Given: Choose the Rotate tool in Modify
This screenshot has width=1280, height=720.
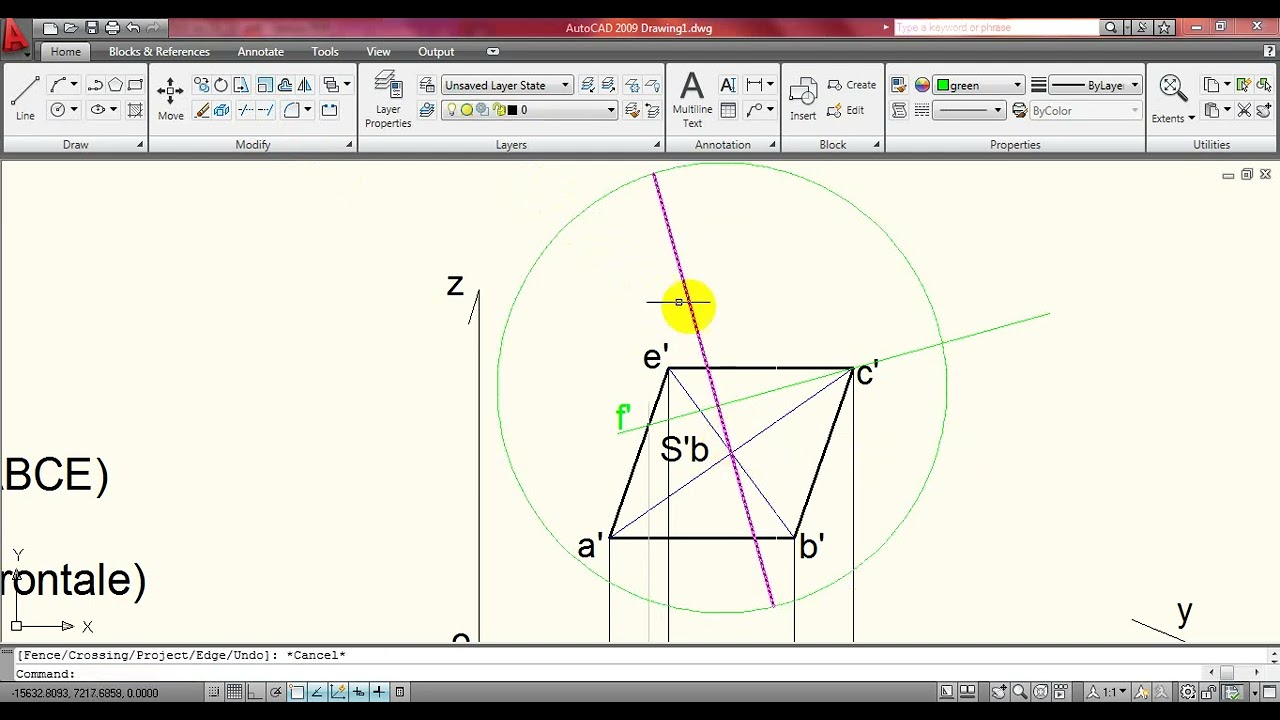Looking at the screenshot, I should tap(220, 85).
